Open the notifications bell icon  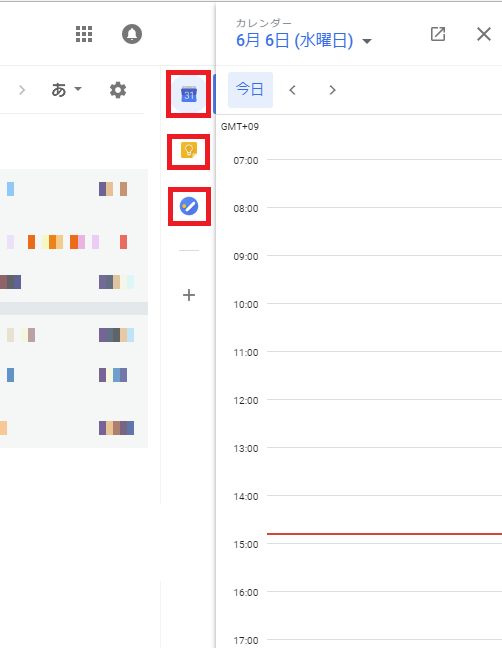(x=132, y=34)
